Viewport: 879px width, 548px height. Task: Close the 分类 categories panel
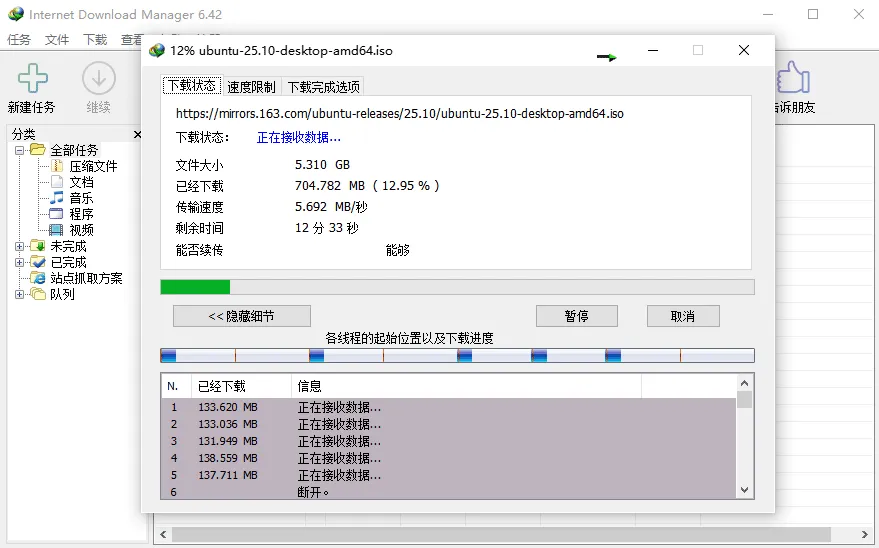pos(137,134)
